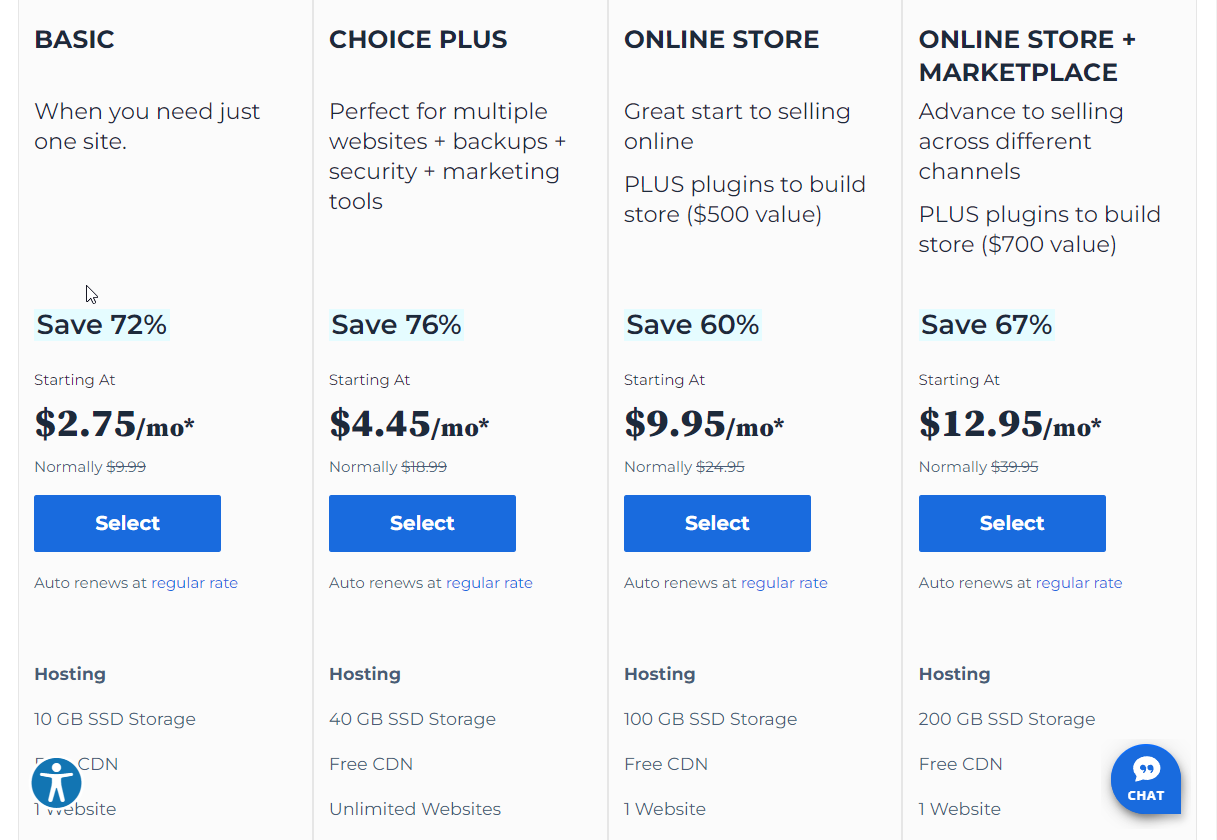1217x840 pixels.
Task: Click the $4.45/mo Choice Plus price
Action: 409,424
